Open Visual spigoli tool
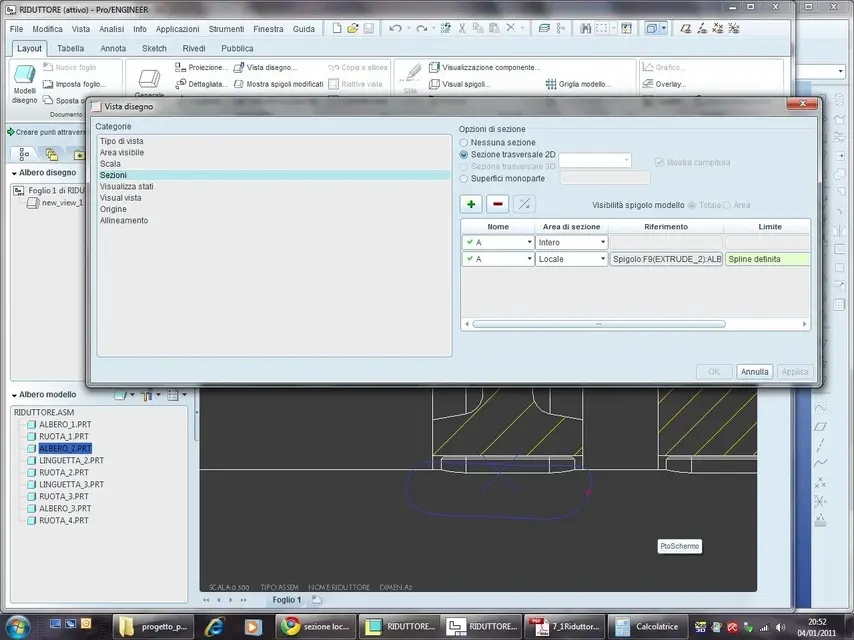Image resolution: width=854 pixels, height=640 pixels. coord(459,84)
